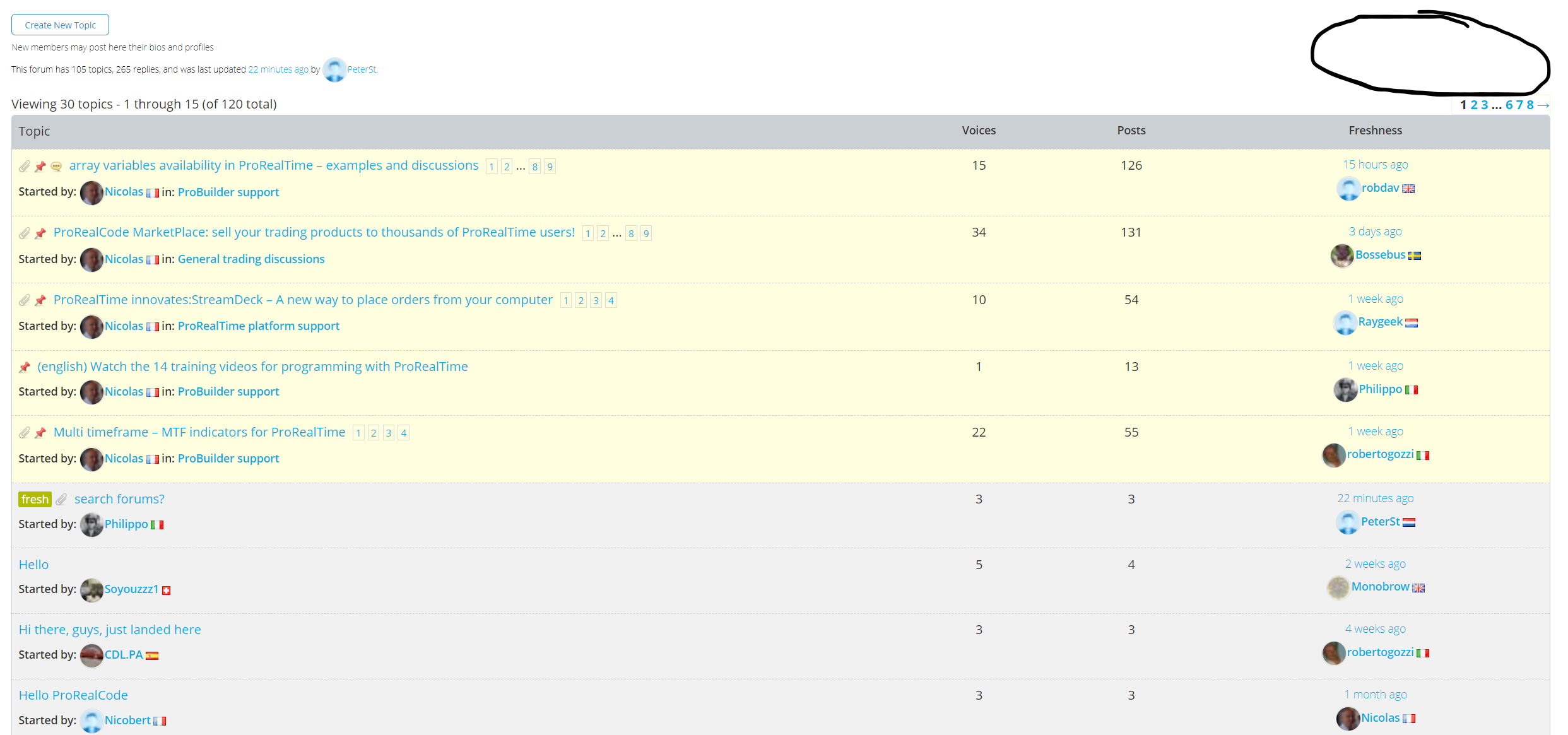This screenshot has width=1568, height=735.
Task: Click the next page arrow in pagination
Action: click(1543, 105)
